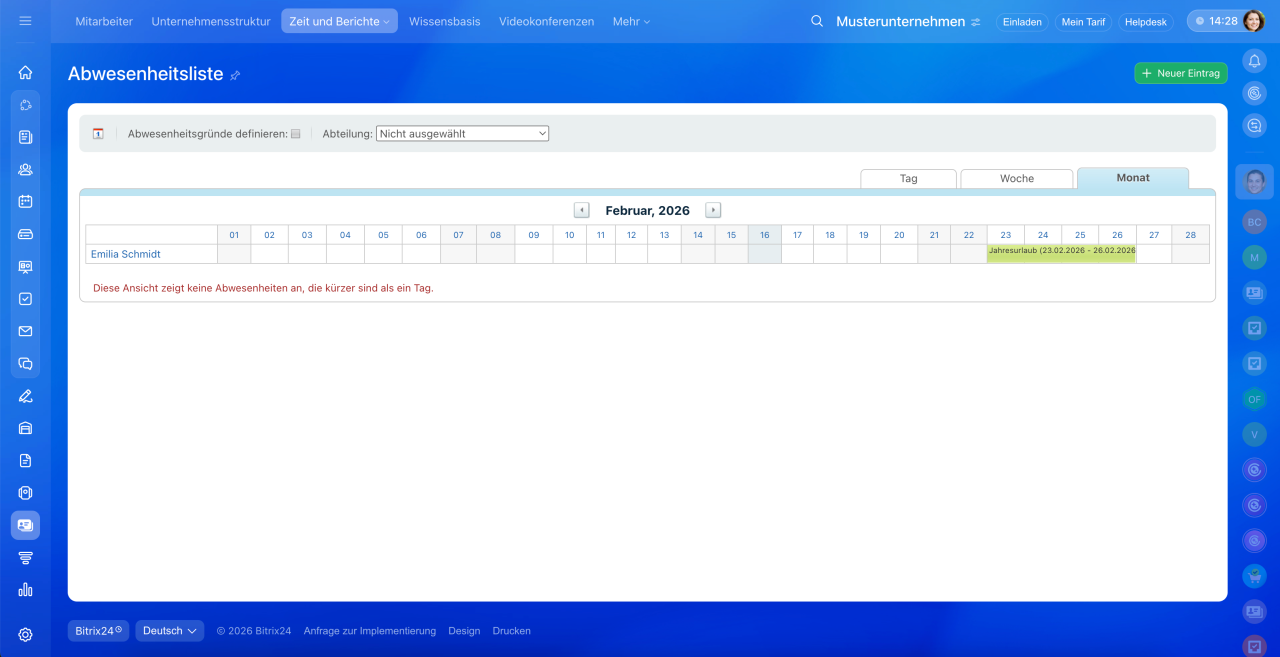Click the Neuer Eintrag button
Viewport: 1280px width, 657px height.
click(x=1180, y=73)
